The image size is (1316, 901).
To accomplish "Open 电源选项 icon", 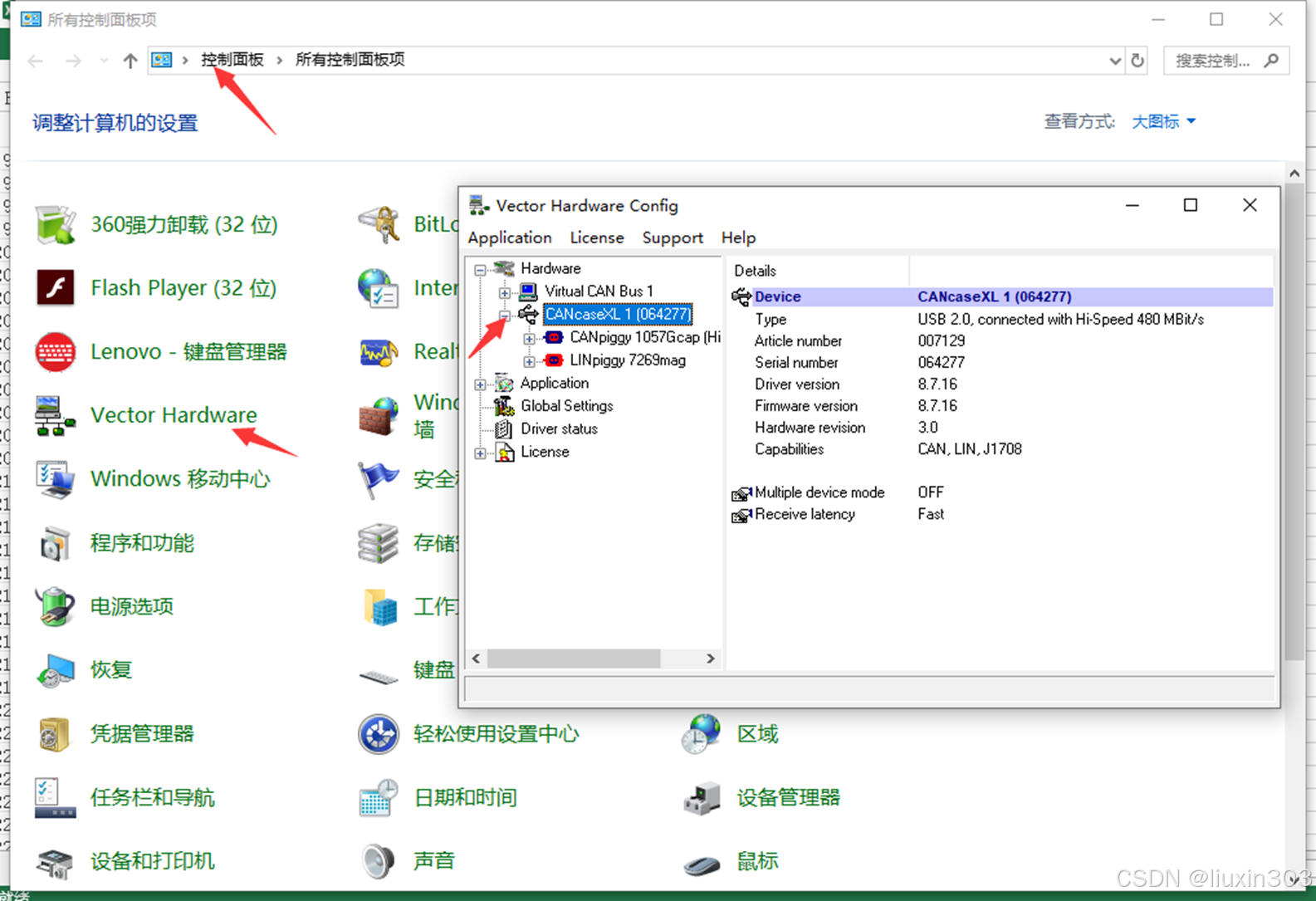I will (x=56, y=606).
